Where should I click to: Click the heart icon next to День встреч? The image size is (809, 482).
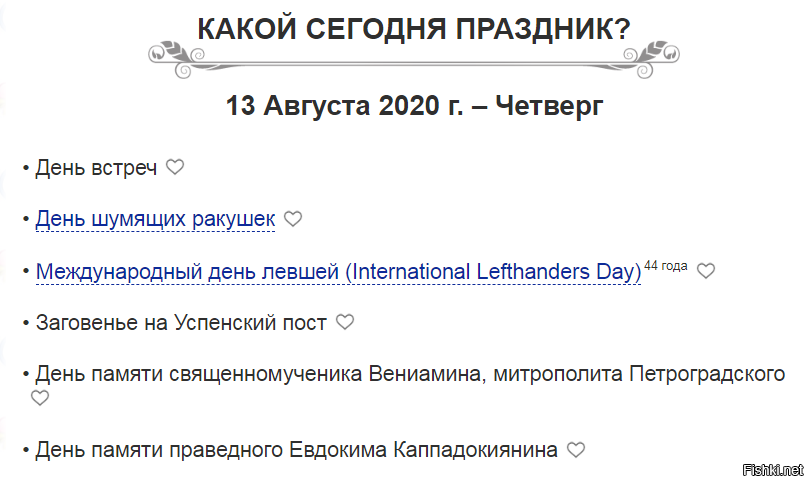click(x=175, y=167)
